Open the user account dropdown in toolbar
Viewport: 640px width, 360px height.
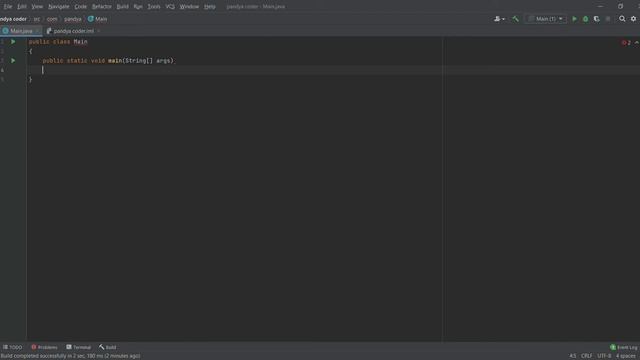499,19
